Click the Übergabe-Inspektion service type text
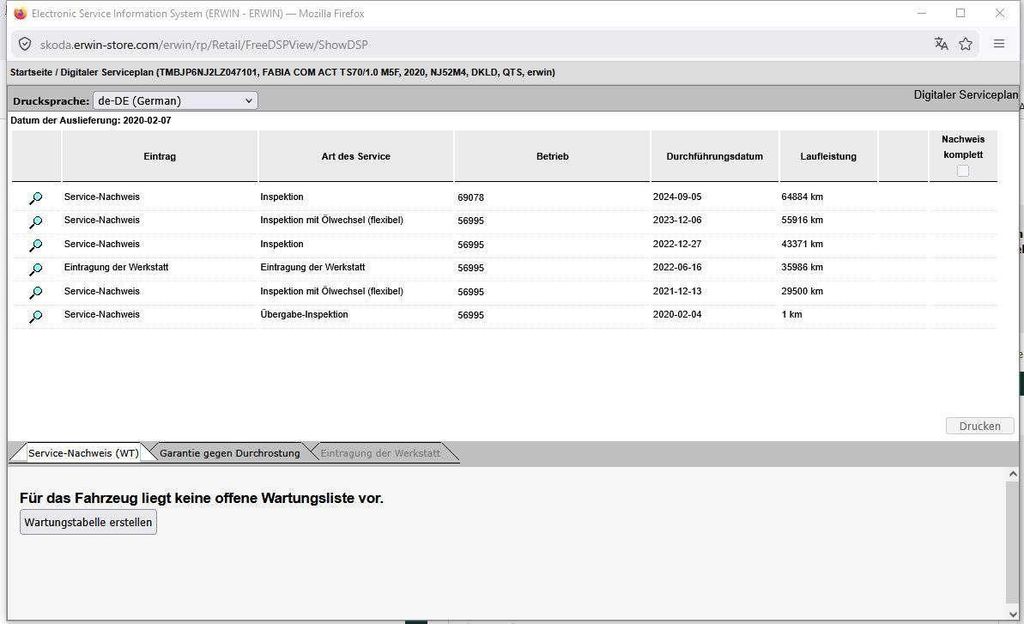Viewport: 1024px width, 624px height. pos(304,315)
